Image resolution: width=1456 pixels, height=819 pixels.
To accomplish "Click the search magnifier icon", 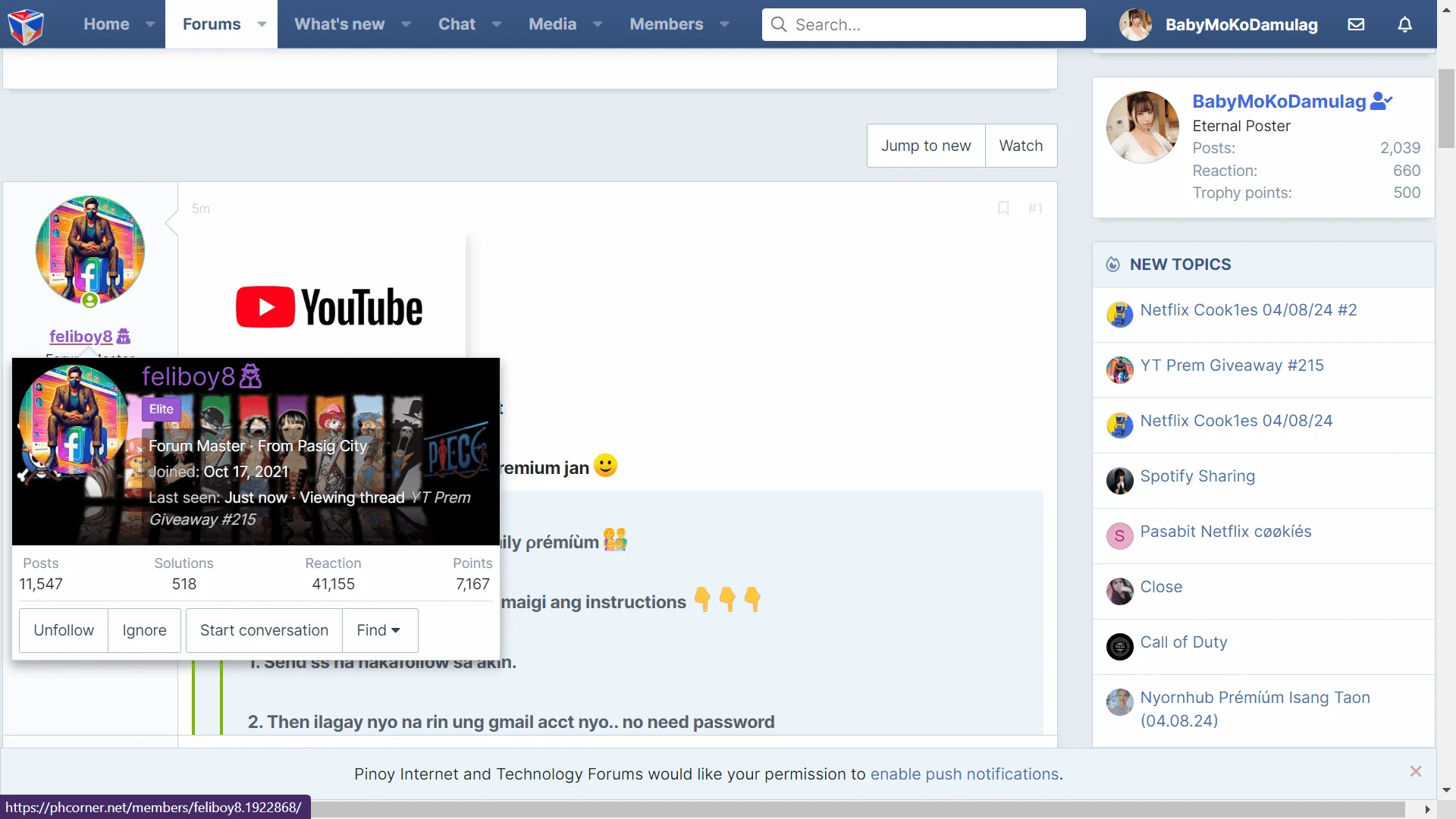I will click(779, 24).
